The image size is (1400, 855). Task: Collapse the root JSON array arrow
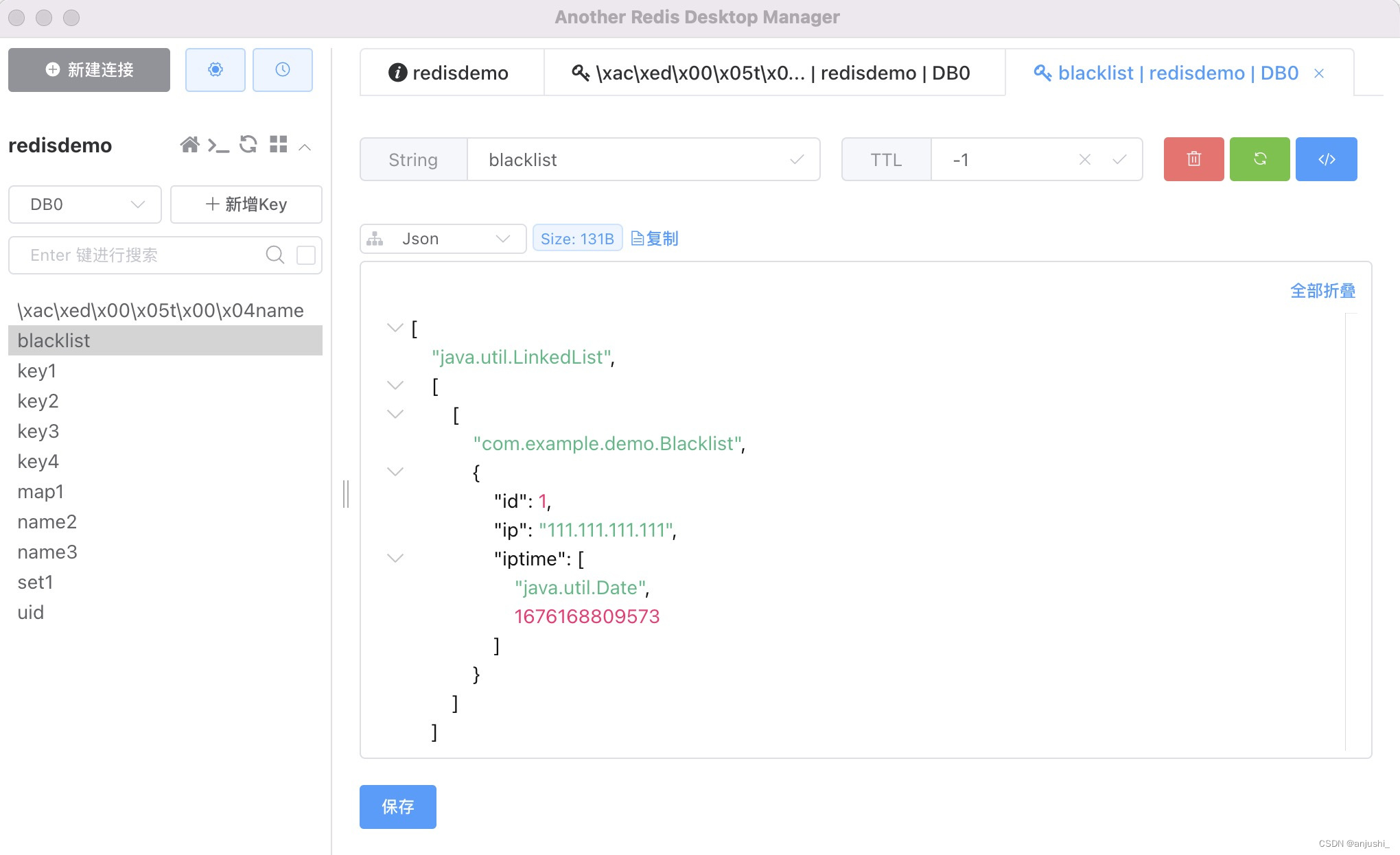click(395, 328)
